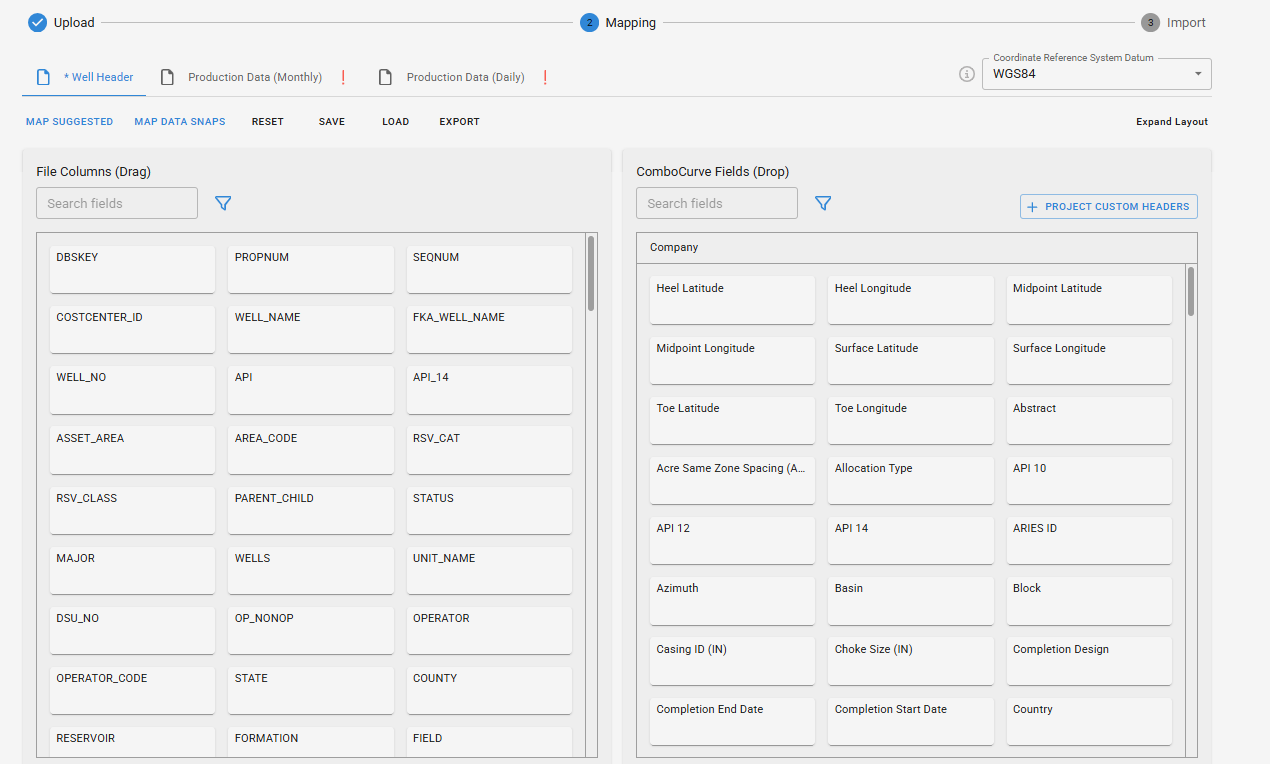This screenshot has height=764, width=1270.
Task: Select the COUNTY file column card
Action: (x=489, y=691)
